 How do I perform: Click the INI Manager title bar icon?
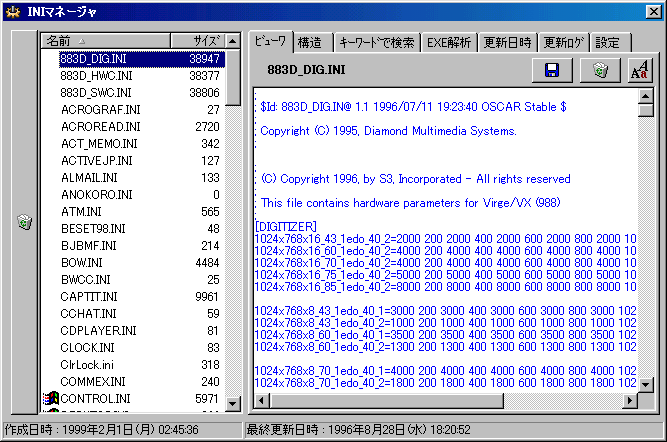[x=13, y=11]
